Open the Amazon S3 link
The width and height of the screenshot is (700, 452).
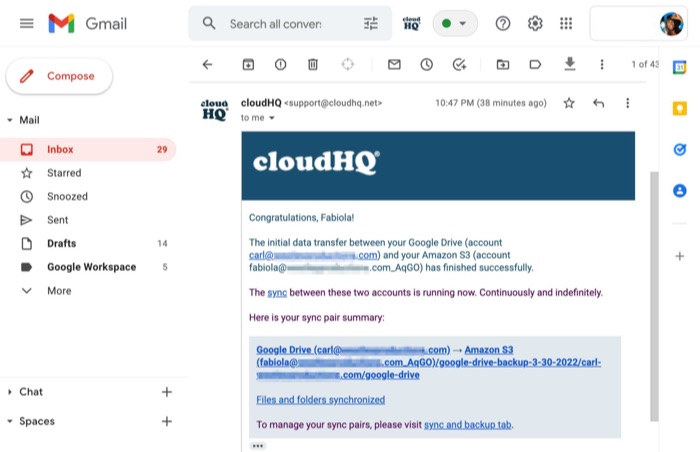[489, 350]
